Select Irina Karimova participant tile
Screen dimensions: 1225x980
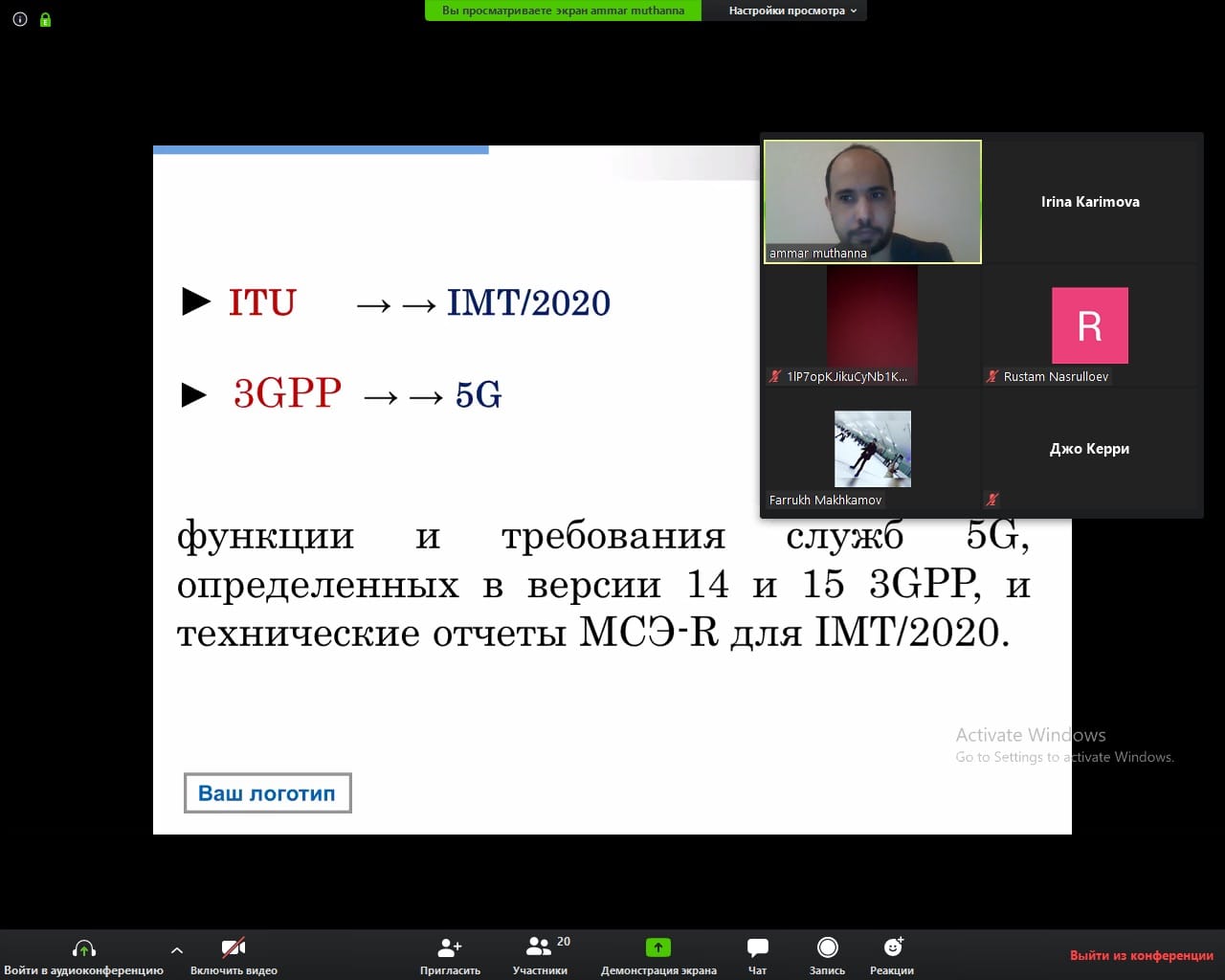click(x=1090, y=202)
